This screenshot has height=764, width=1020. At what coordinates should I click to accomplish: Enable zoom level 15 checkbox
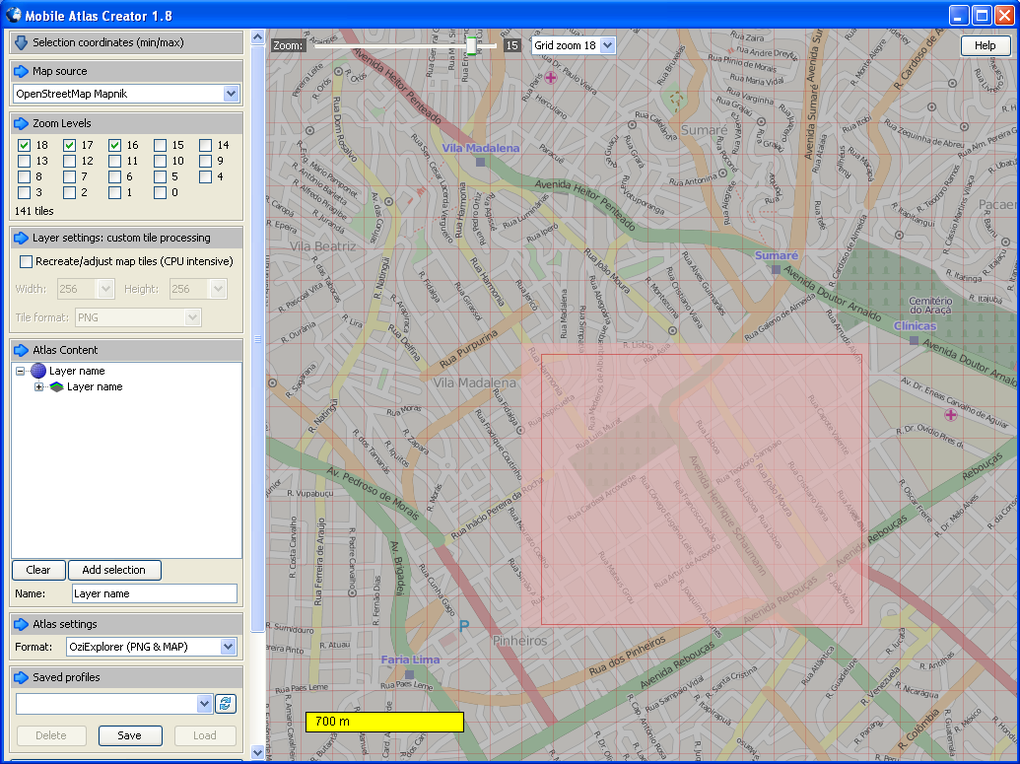coord(160,145)
